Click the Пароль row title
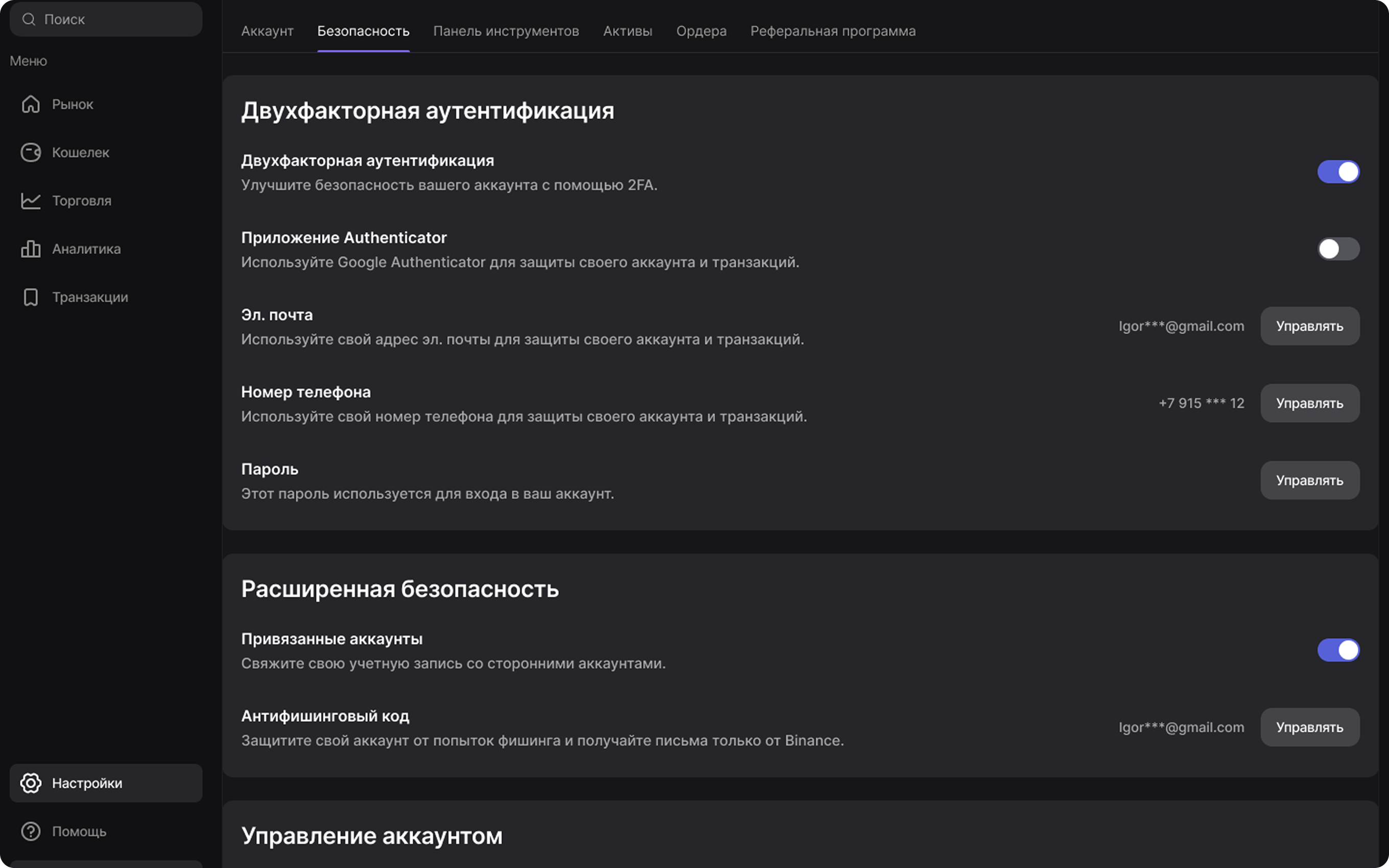This screenshot has width=1389, height=868. click(x=270, y=469)
